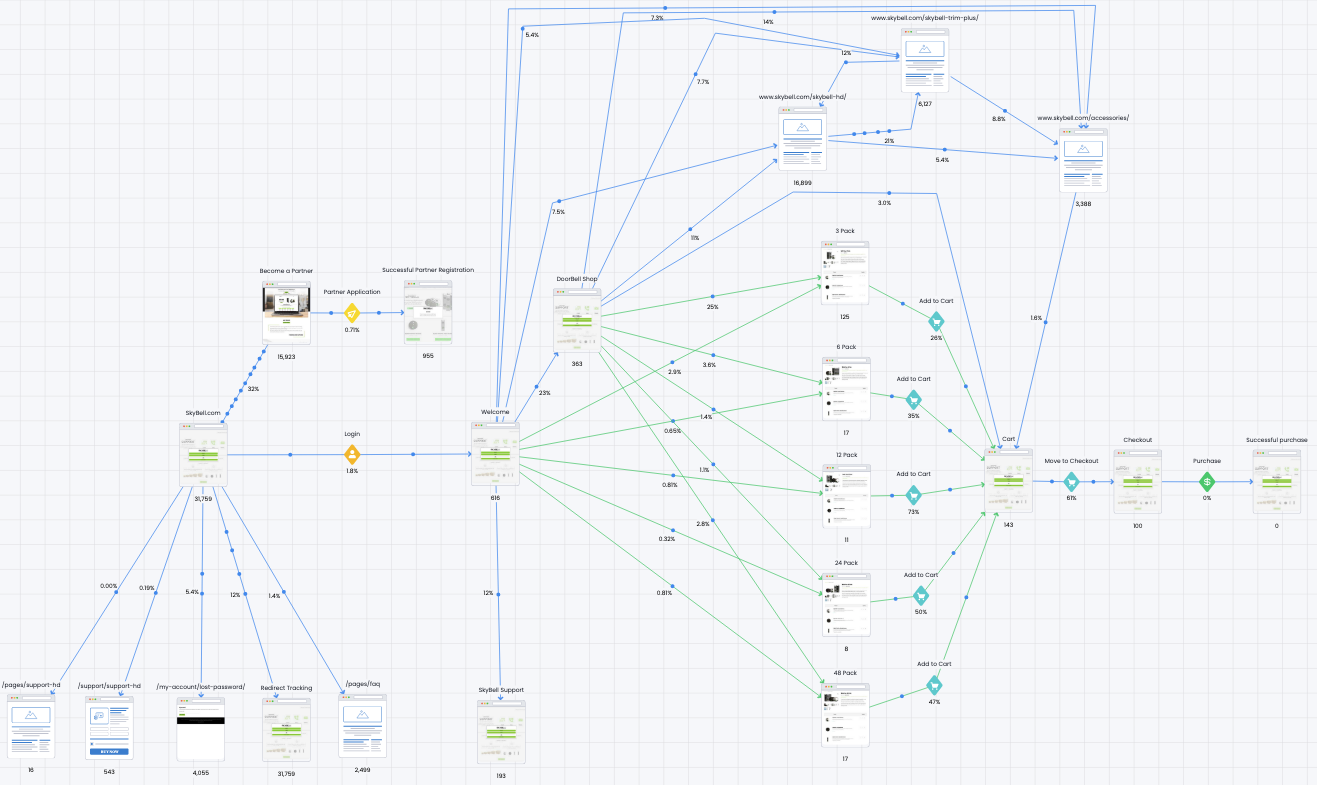
Task: Select the /support/support-hd page thumbnail
Action: coord(109,729)
